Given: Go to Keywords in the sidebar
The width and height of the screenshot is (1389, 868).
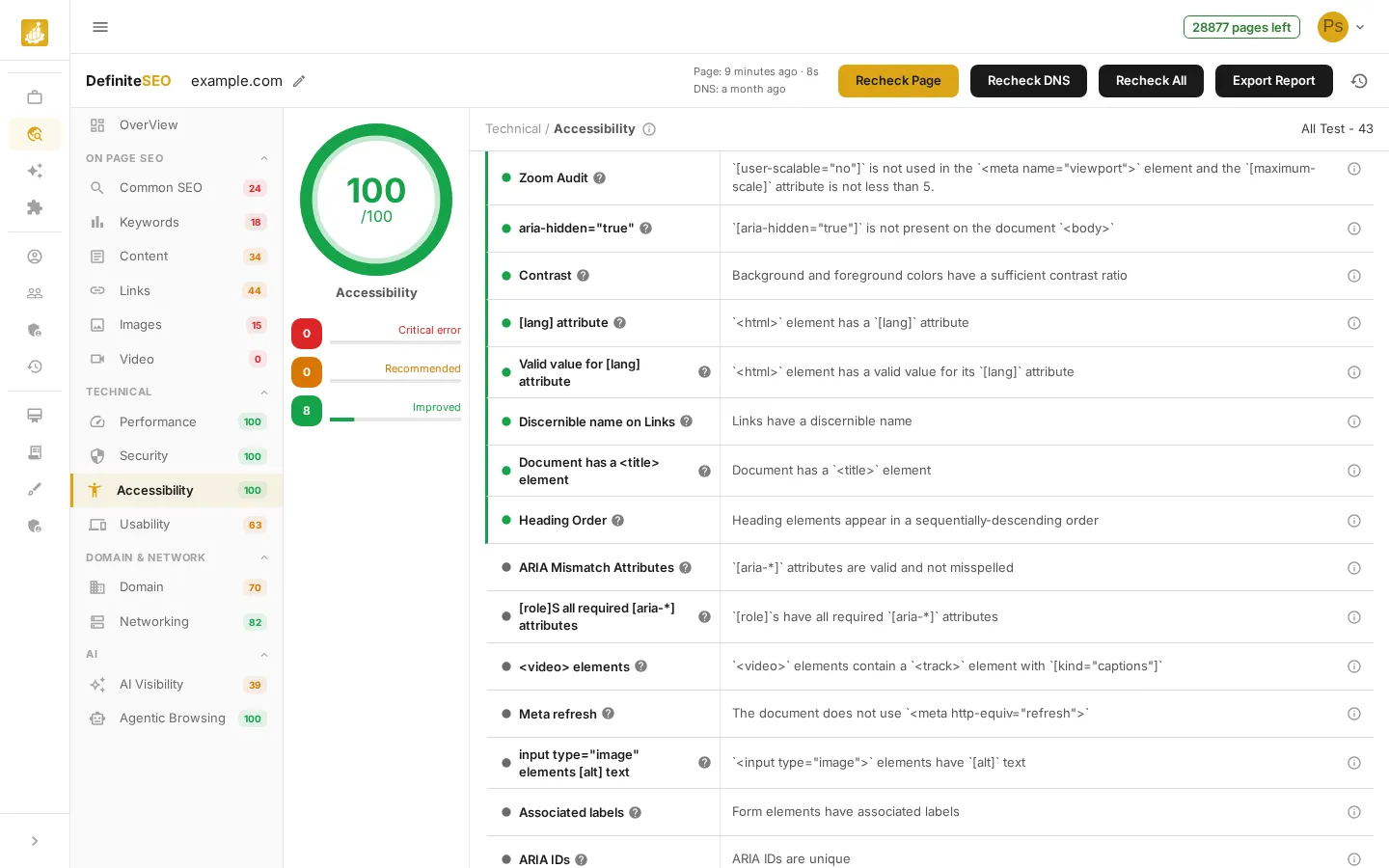Looking at the screenshot, I should [177, 222].
